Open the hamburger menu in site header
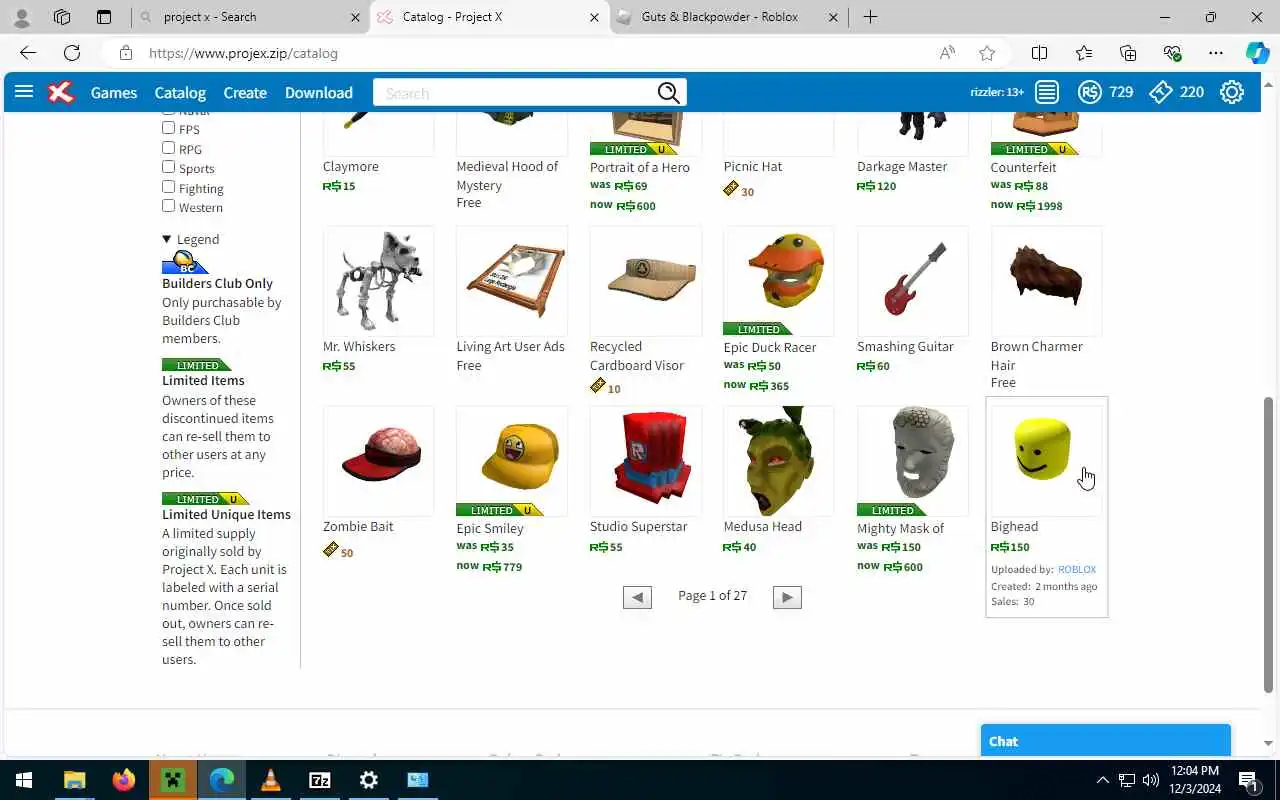 click(x=24, y=92)
